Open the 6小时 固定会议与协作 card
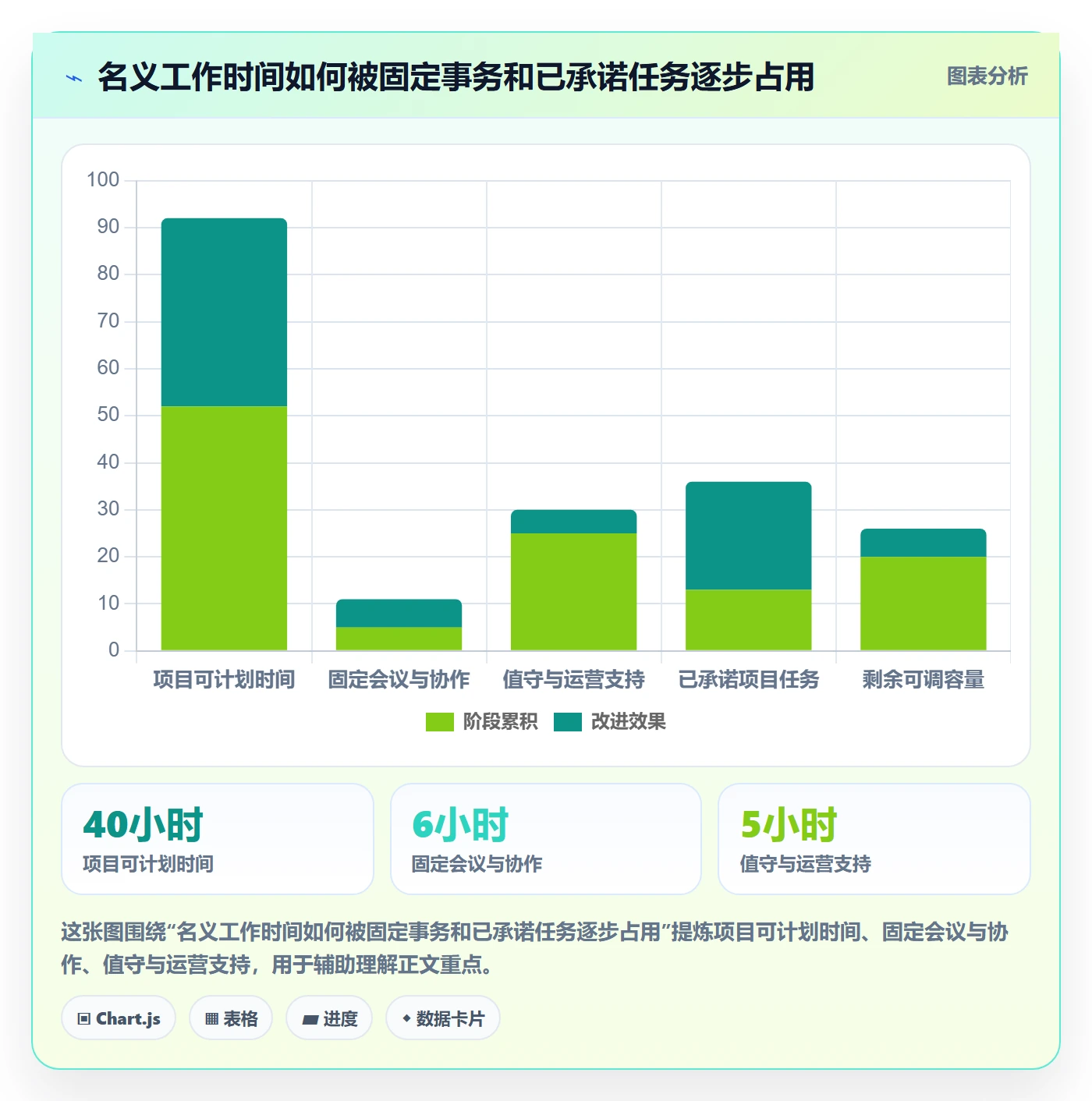 (546, 839)
